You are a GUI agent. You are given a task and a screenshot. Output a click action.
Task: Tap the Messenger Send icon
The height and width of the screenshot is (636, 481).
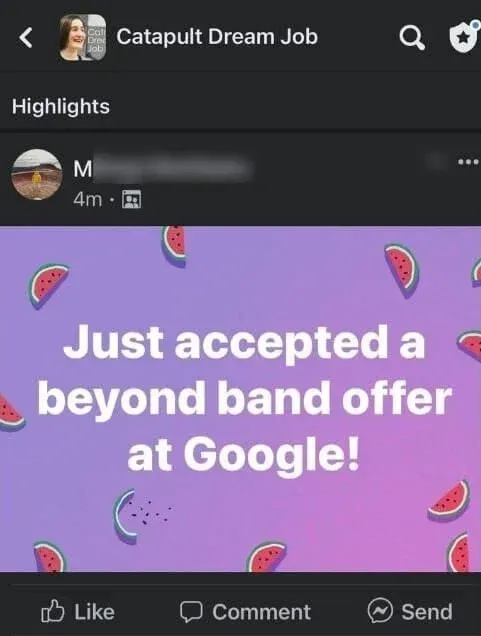380,610
